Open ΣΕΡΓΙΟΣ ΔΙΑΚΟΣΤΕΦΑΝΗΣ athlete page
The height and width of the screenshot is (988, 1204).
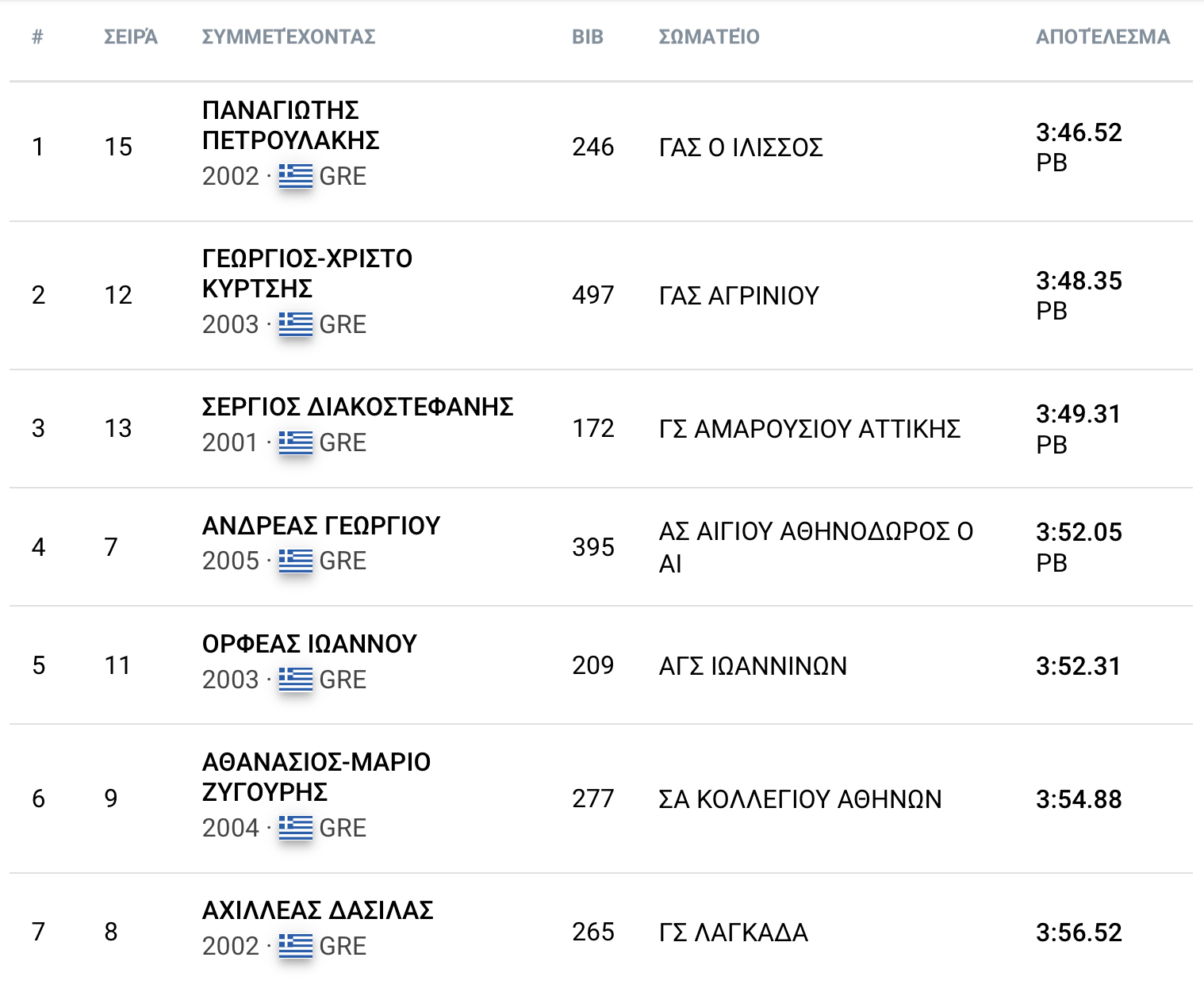pos(358,407)
